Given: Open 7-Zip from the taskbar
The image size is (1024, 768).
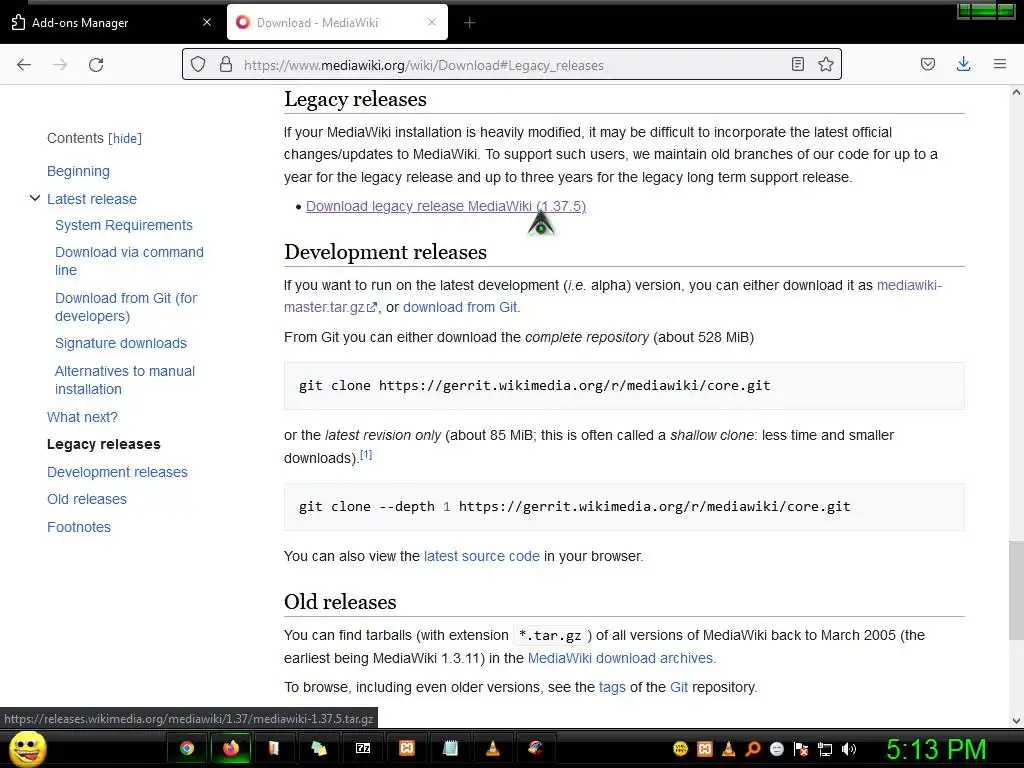Looking at the screenshot, I should [x=362, y=748].
